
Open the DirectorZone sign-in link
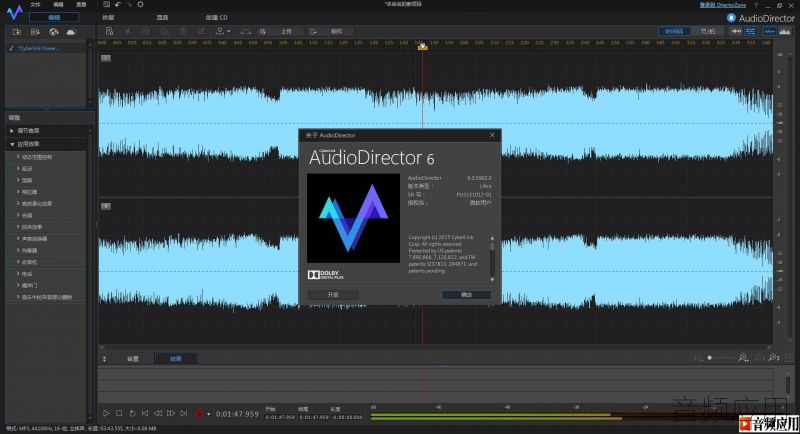[722, 5]
